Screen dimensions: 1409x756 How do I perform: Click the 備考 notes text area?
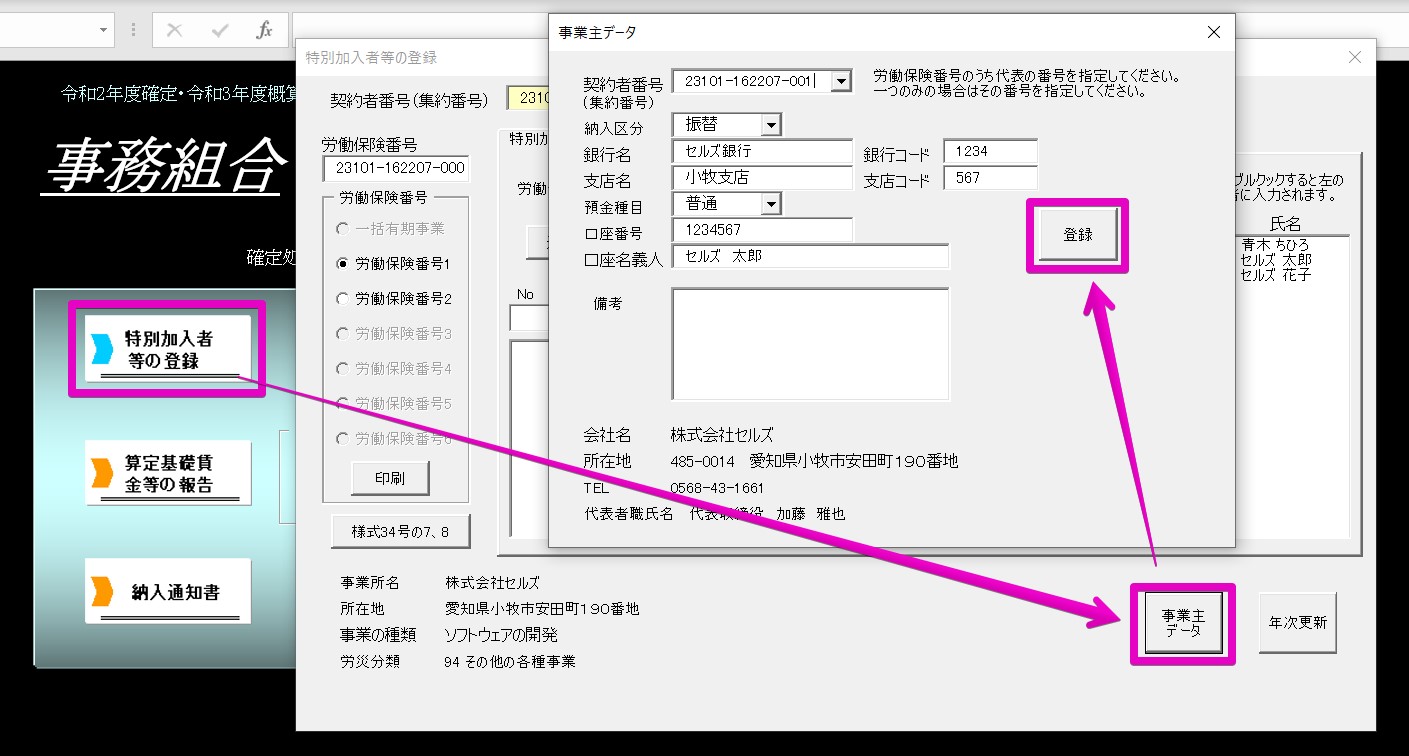(810, 344)
